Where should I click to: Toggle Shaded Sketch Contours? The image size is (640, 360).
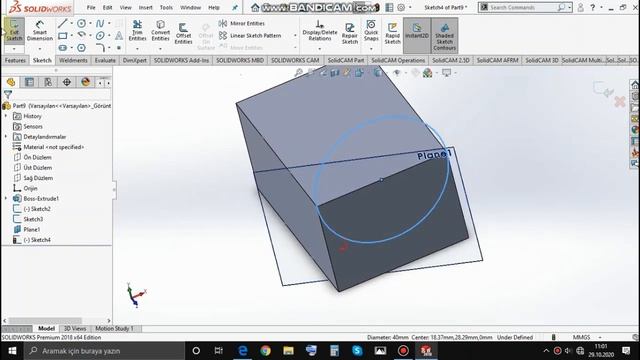click(x=444, y=35)
